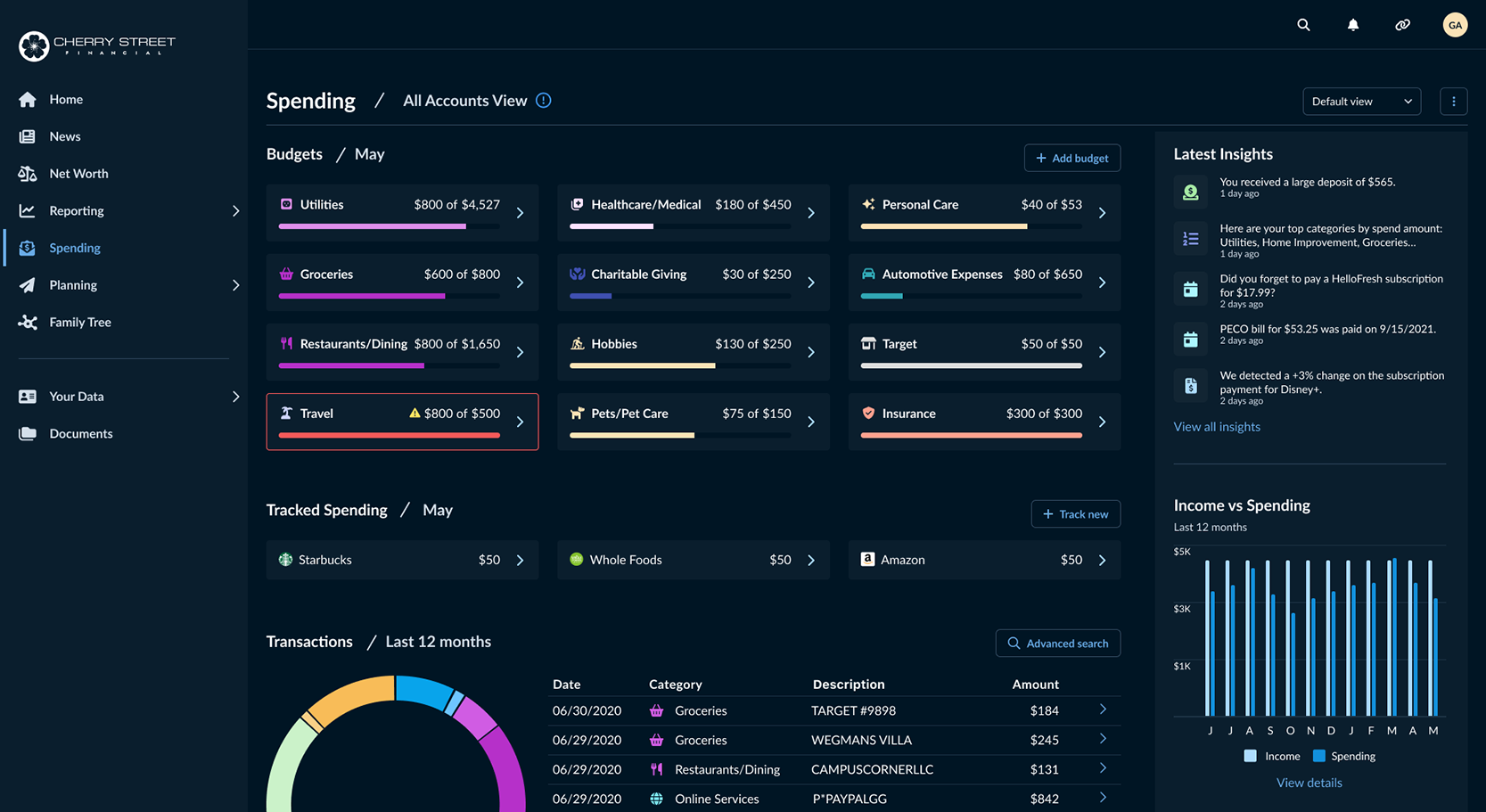Open Insurance budget details chevron
Viewport: 1486px width, 812px height.
coord(1103,422)
